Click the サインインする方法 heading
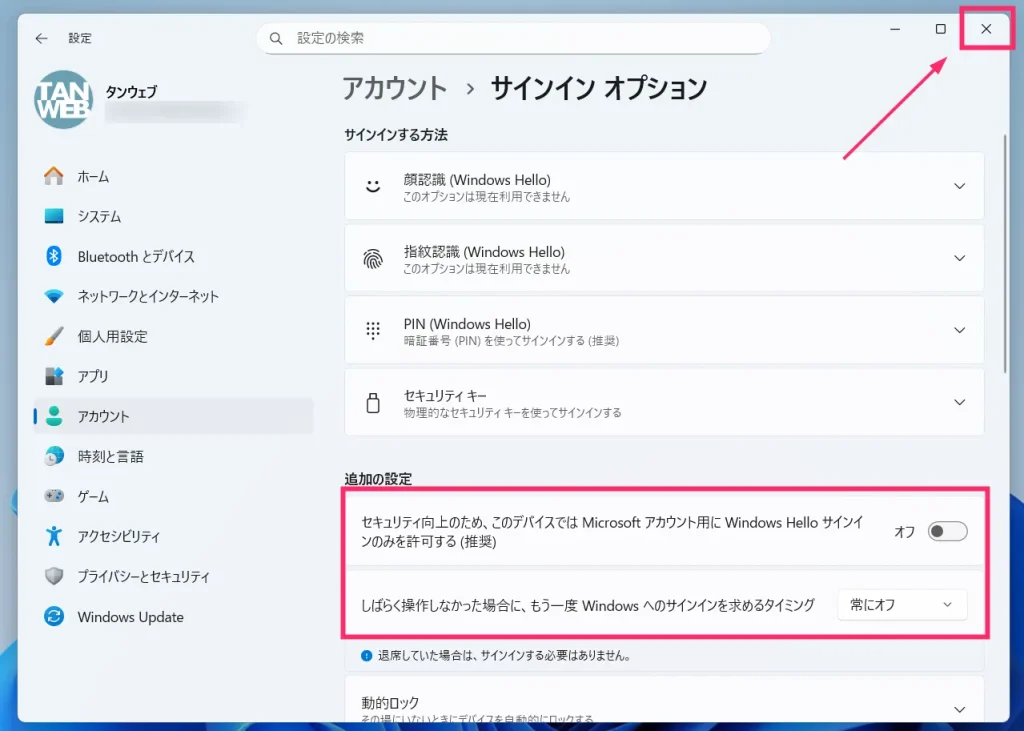Viewport: 1024px width, 731px height. point(396,135)
